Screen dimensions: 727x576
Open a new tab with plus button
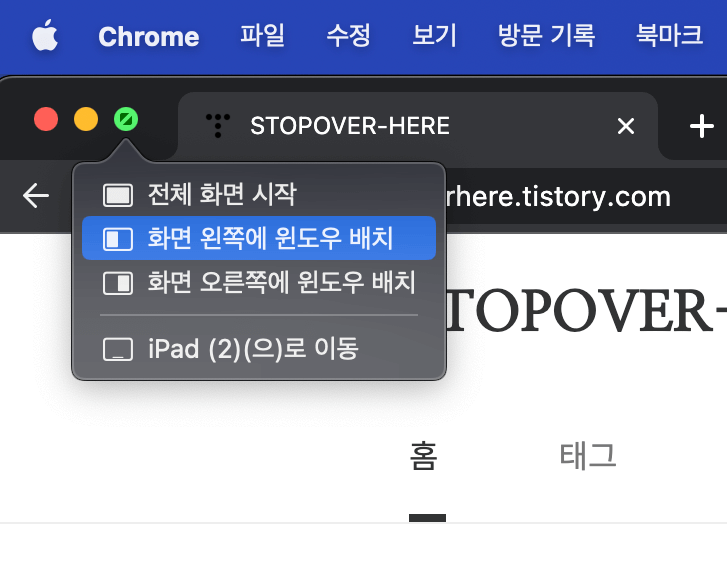(701, 126)
